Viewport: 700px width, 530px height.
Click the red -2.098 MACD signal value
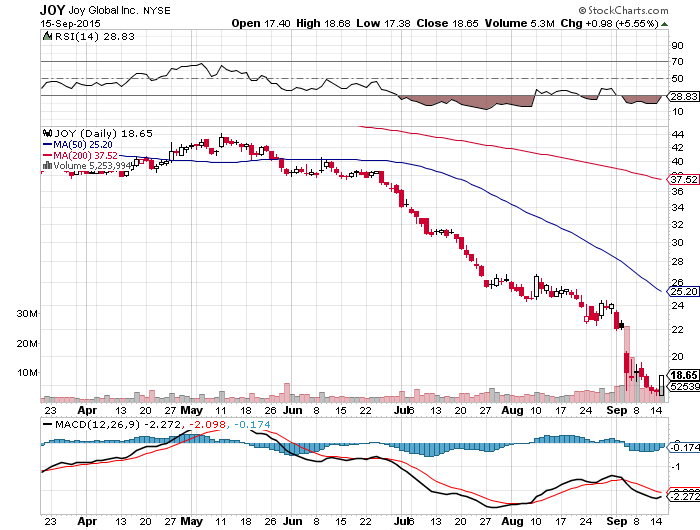coord(208,424)
